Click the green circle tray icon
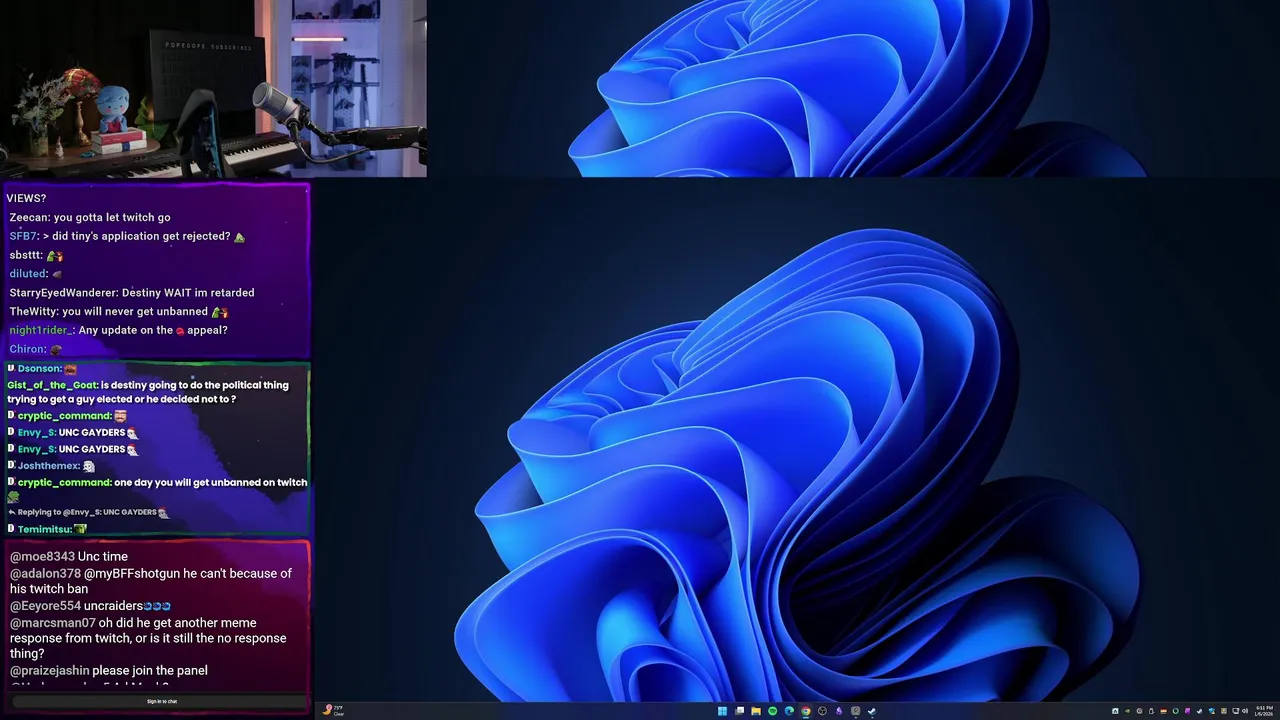 (1176, 711)
